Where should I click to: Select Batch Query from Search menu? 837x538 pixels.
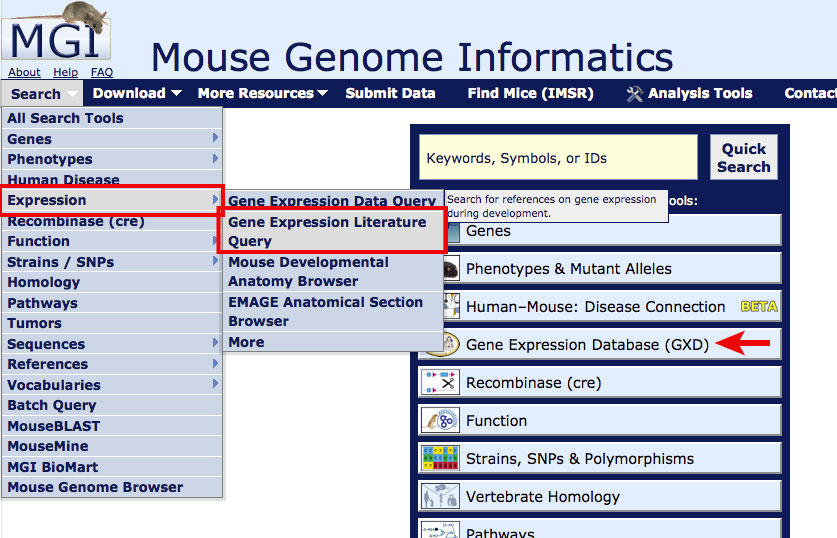[x=52, y=405]
